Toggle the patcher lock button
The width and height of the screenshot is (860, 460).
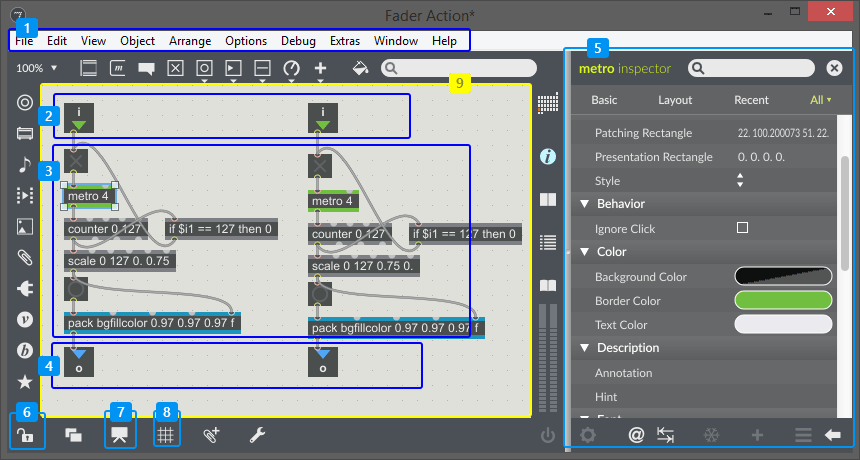[25, 435]
